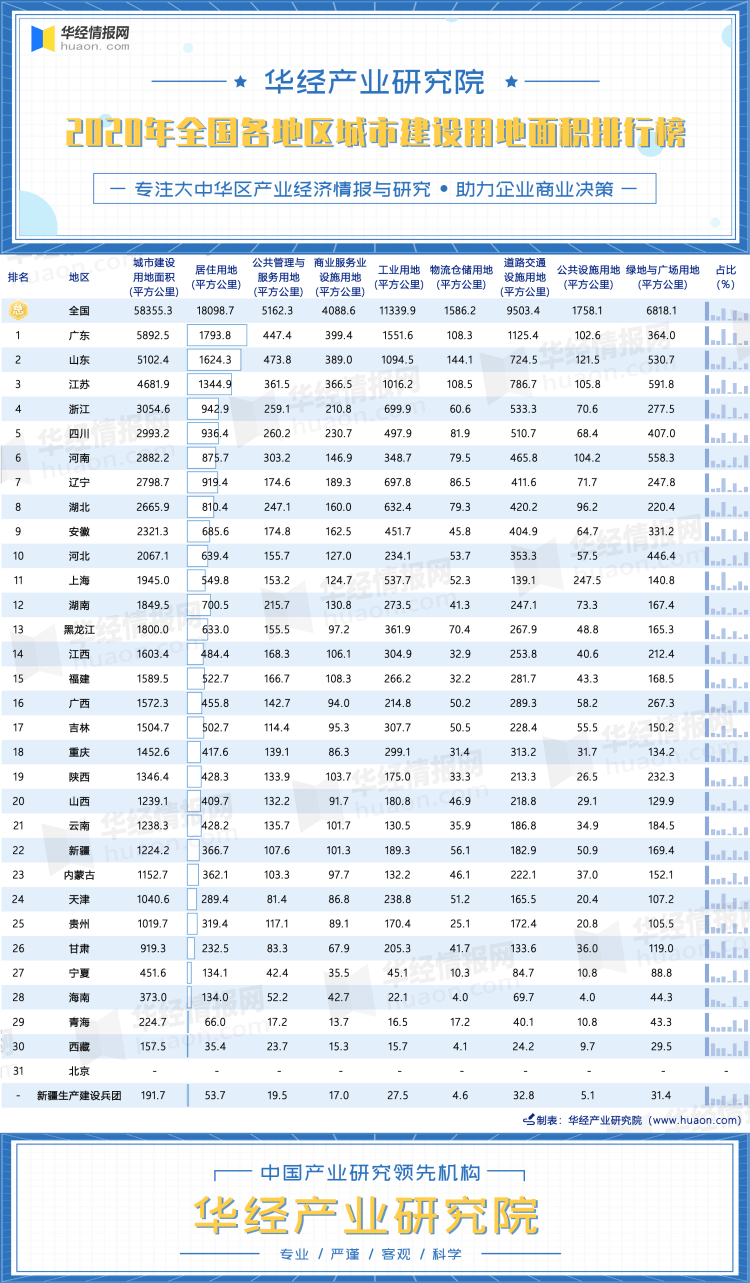Select the 绿地与广场用地 column header
Viewport: 750px width, 1283px height.
coord(662,276)
